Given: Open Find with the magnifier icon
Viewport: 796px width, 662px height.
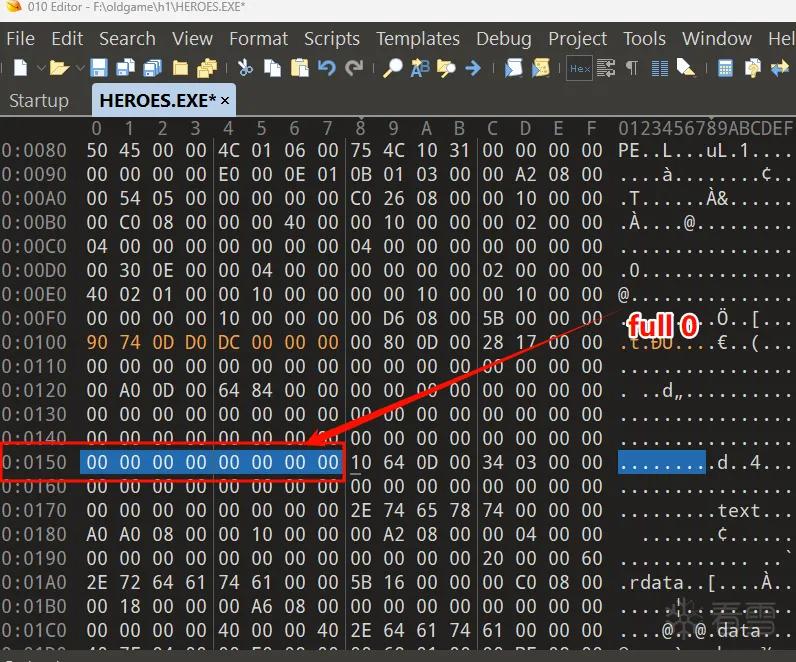Looking at the screenshot, I should 392,68.
